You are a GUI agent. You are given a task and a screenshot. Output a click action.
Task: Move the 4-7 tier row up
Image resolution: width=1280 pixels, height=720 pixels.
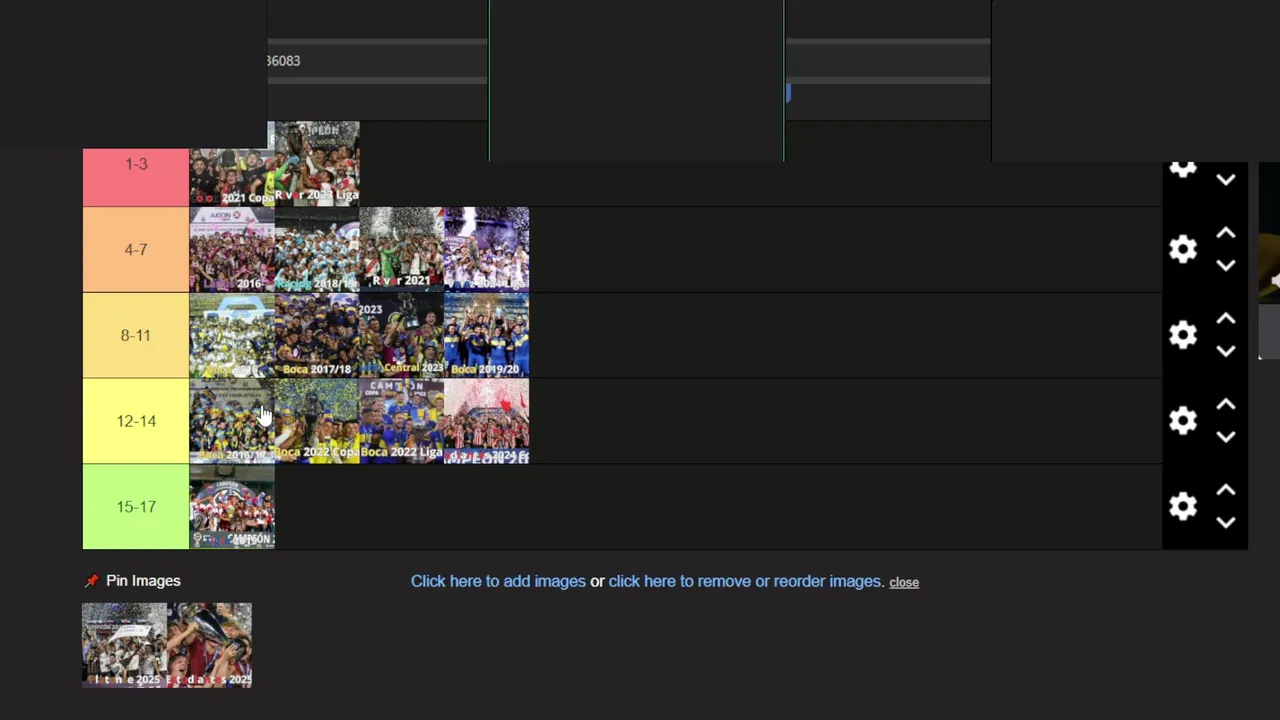[x=1226, y=233]
